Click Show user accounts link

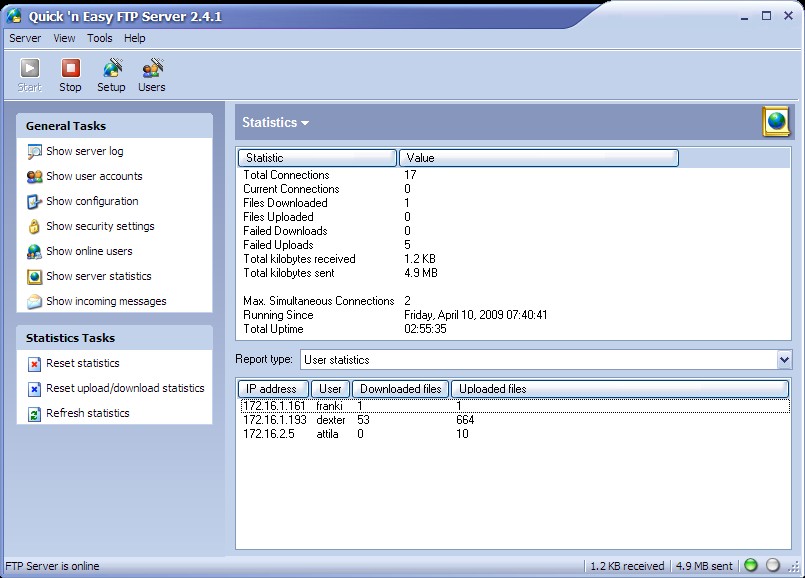tap(94, 176)
